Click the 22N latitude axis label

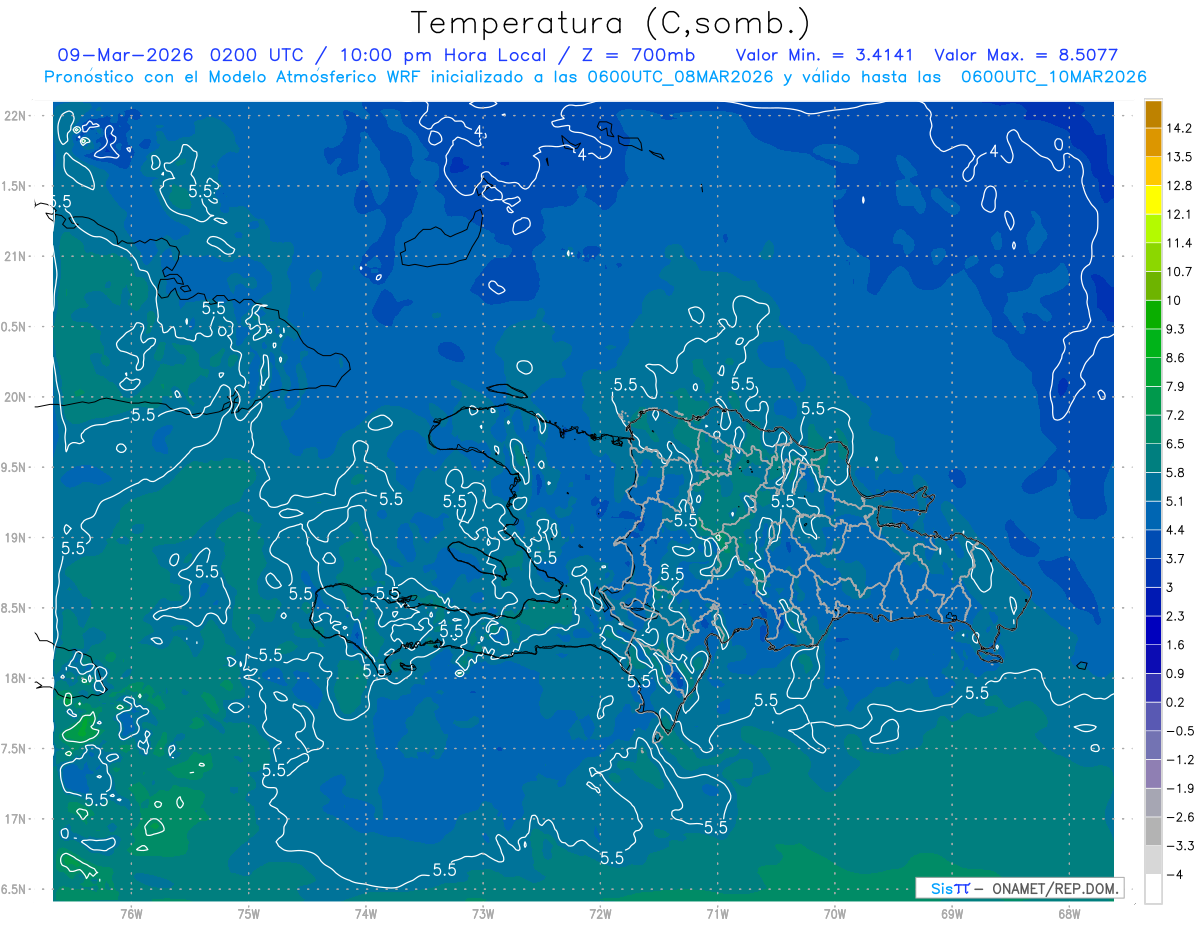coord(15,116)
